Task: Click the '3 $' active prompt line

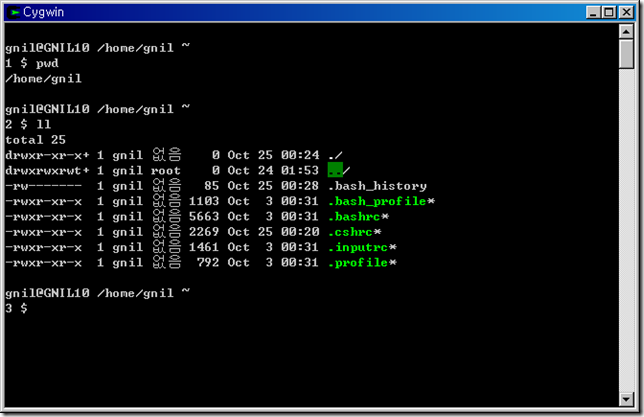Action: pyautogui.click(x=16, y=309)
